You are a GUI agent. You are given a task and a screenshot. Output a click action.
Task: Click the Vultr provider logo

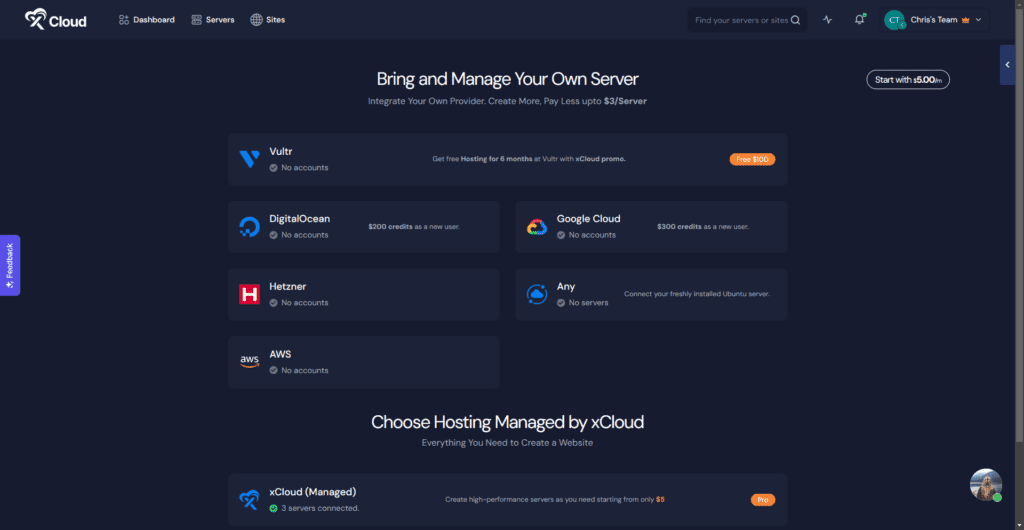coord(249,159)
